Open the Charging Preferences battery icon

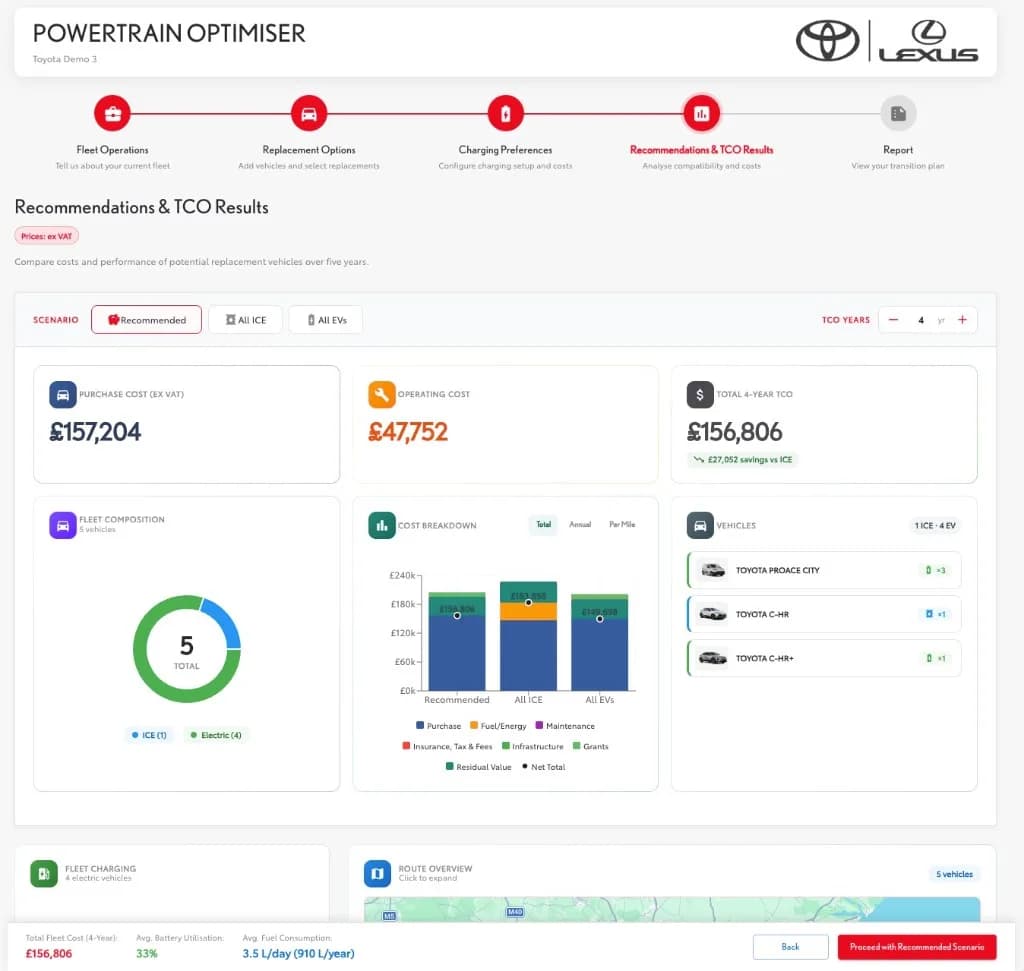point(505,114)
